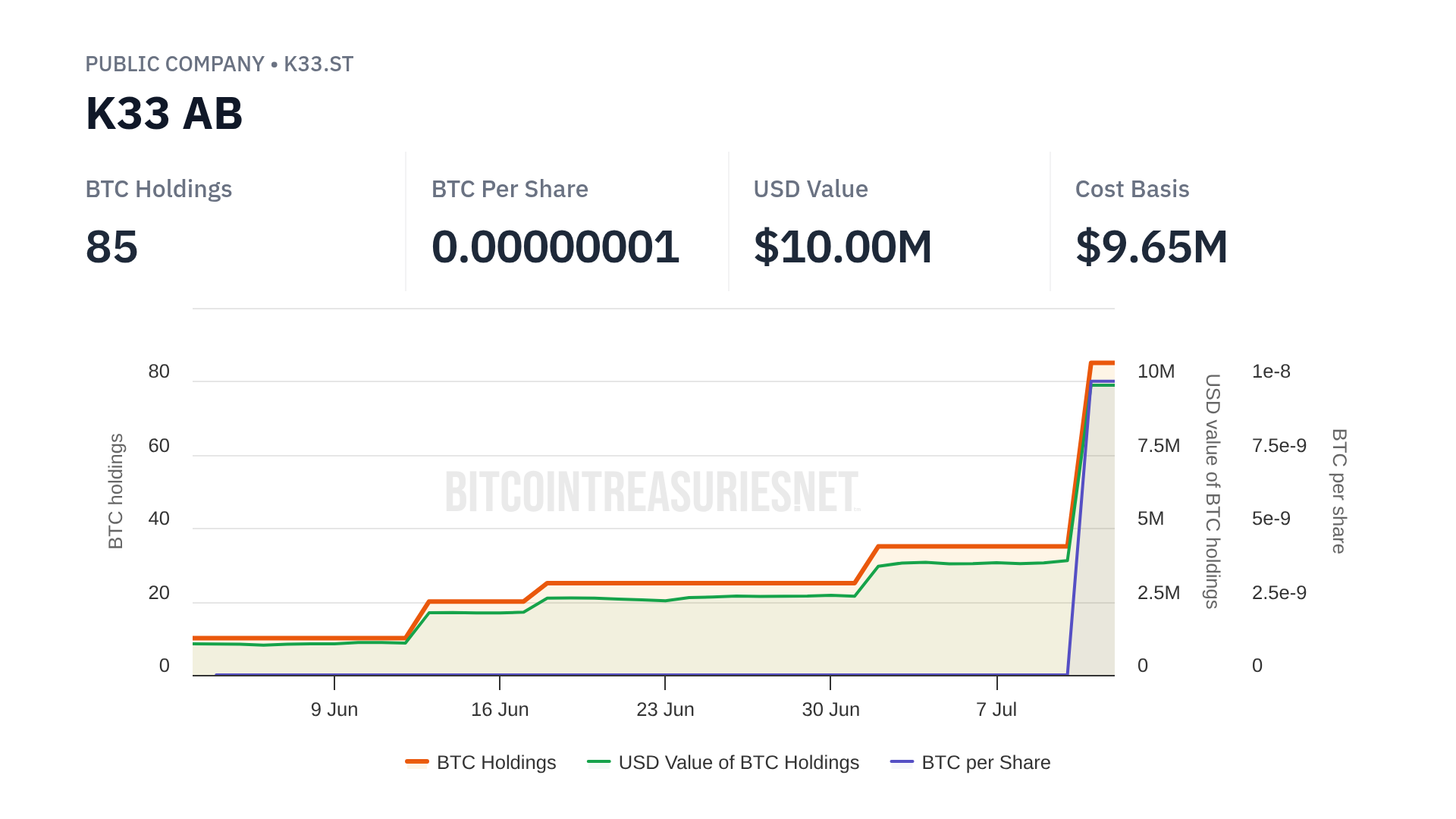Image resolution: width=1456 pixels, height=819 pixels.
Task: Click the Cost Basis figure $9.65M
Action: pos(1151,247)
